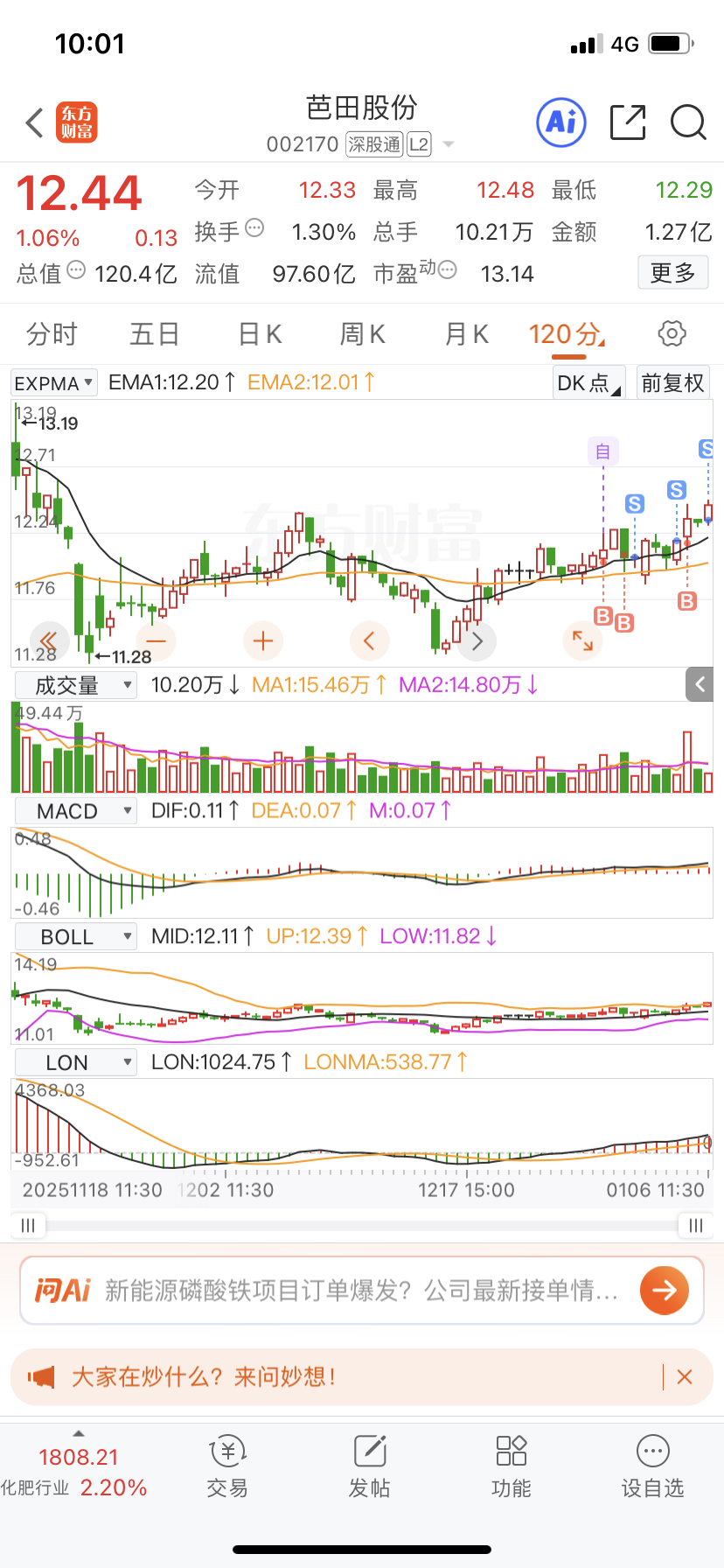
Task: Tap the 换手 info bubble icon
Action: (254, 228)
